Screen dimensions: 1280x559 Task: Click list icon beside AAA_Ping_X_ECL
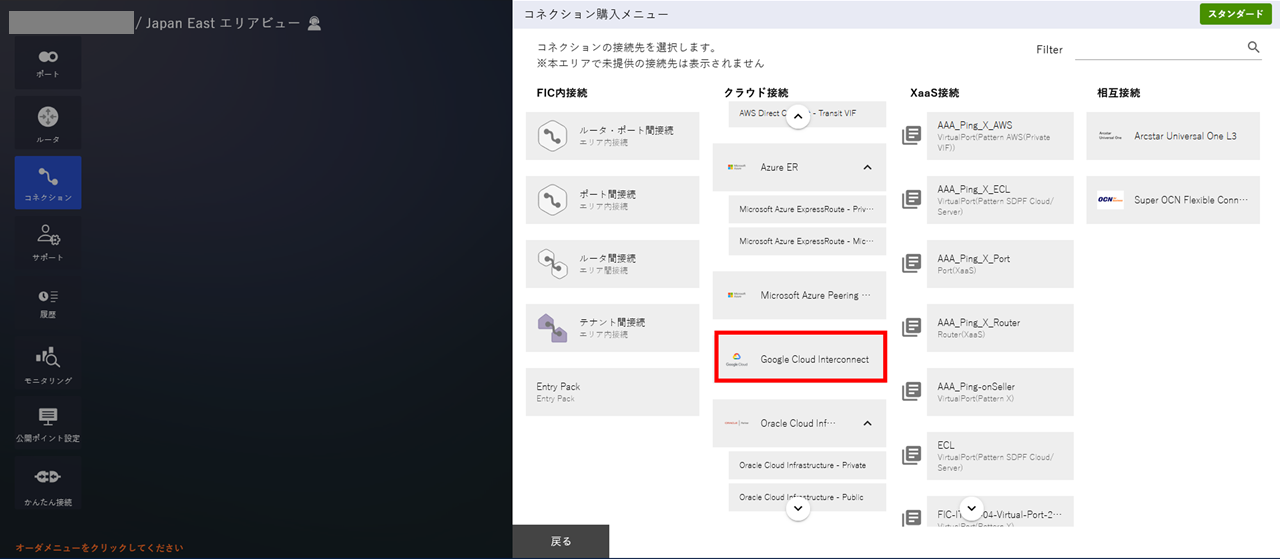(x=911, y=199)
